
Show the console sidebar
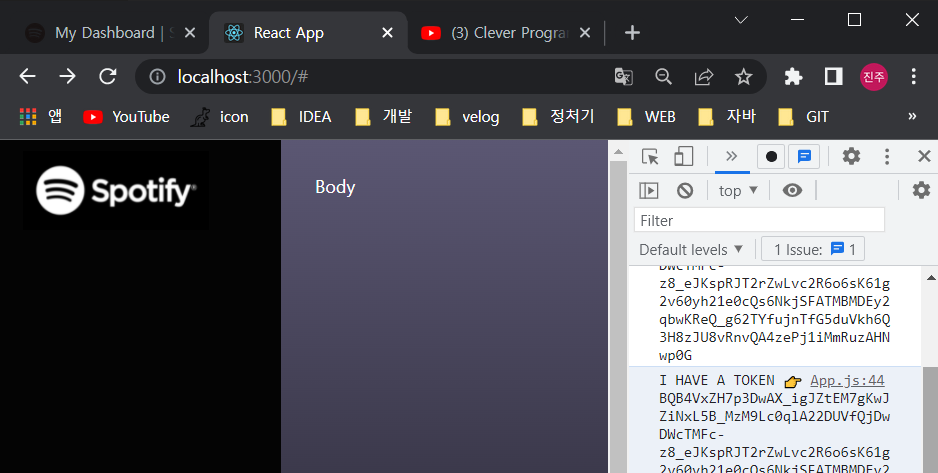click(x=648, y=191)
